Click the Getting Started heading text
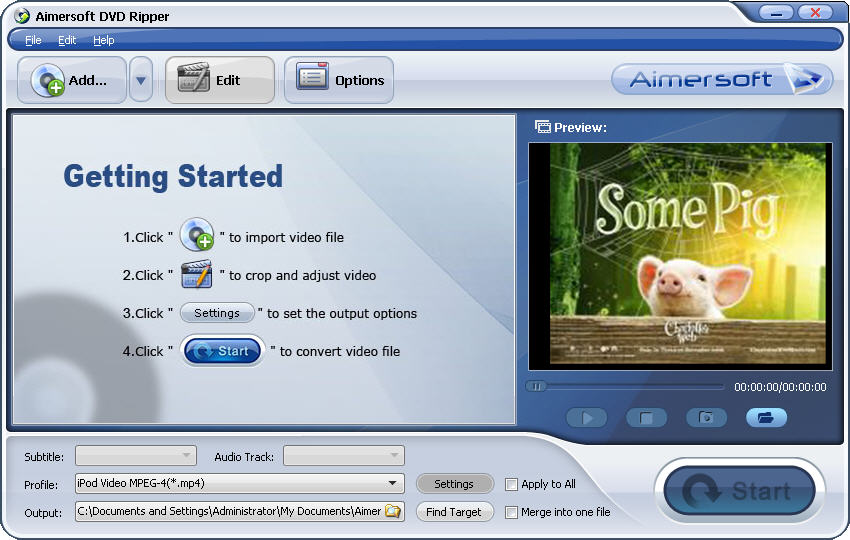This screenshot has height=540, width=850. (173, 177)
